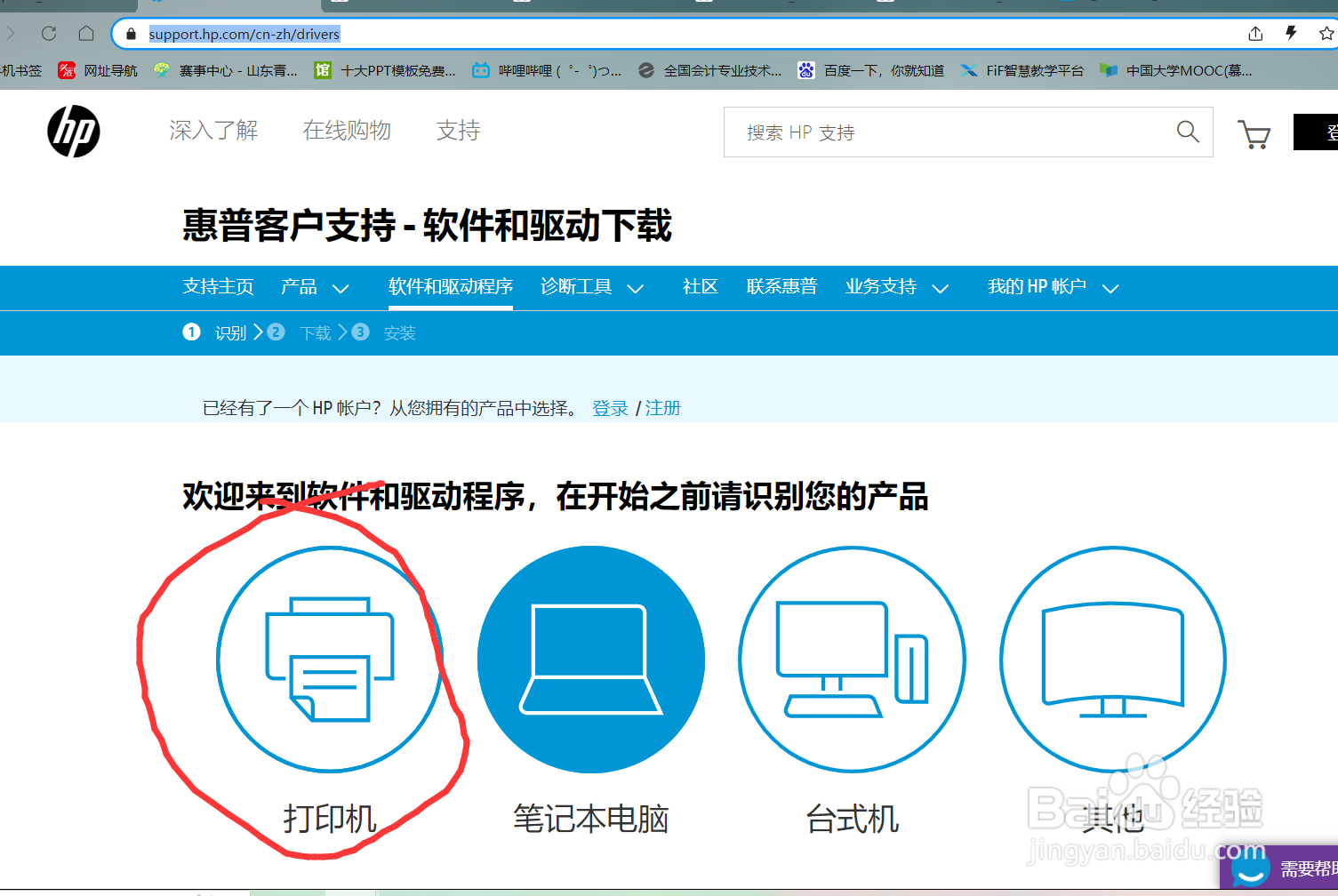1338x896 pixels.
Task: Click the 打印机 label
Action: (x=330, y=819)
